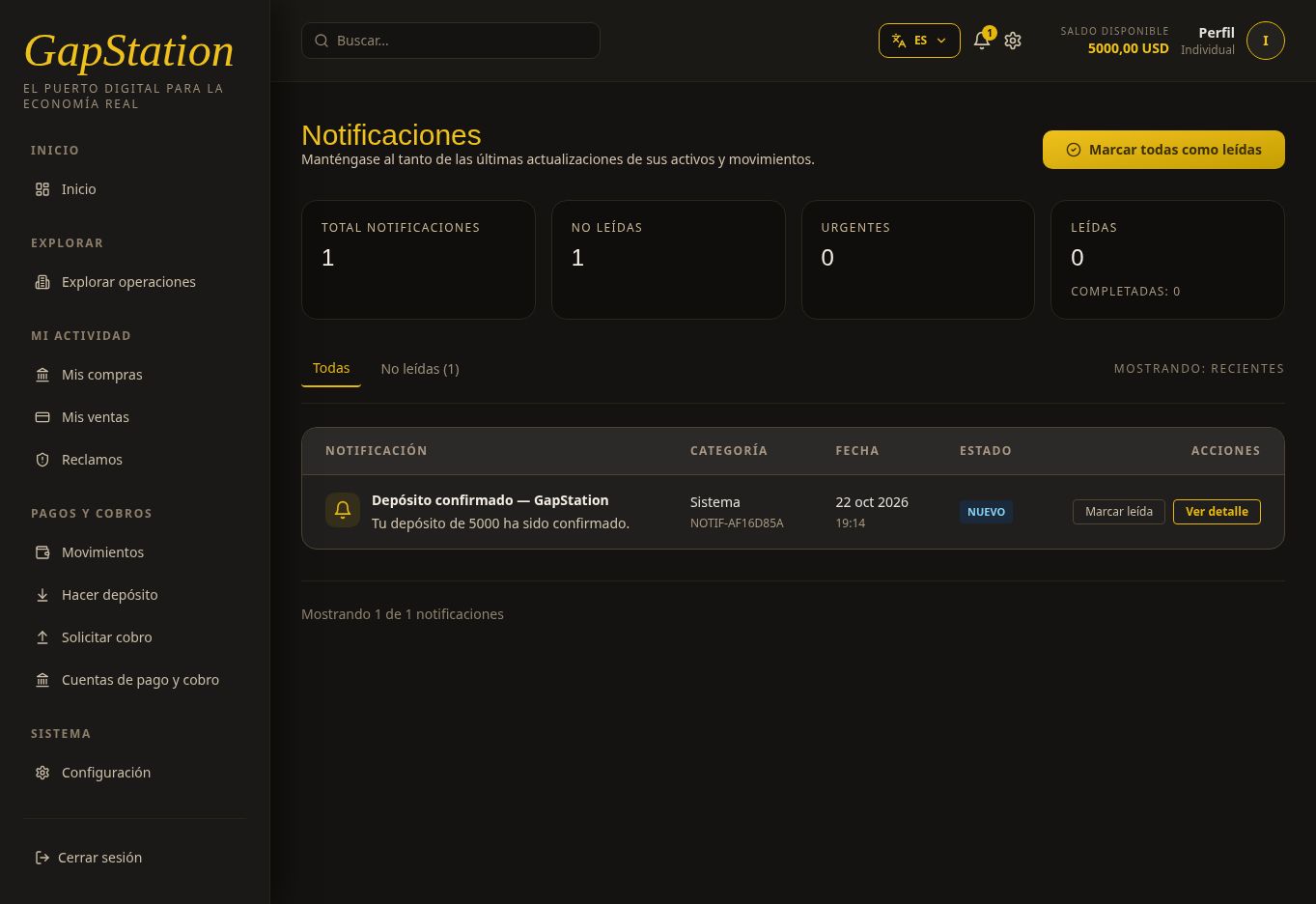Switch to the No leídas (1) tab

pos(420,369)
